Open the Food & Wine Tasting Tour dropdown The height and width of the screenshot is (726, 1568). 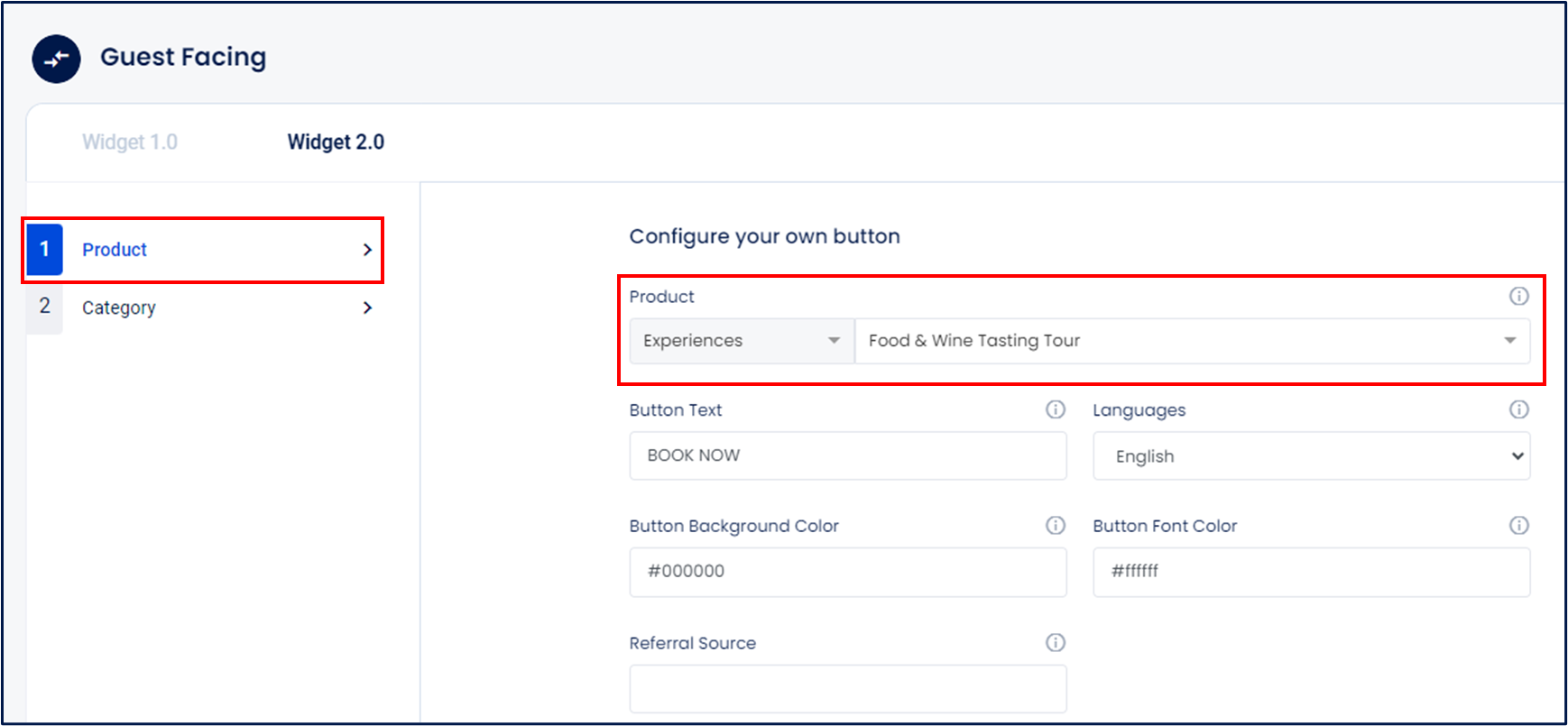pyautogui.click(x=1192, y=341)
